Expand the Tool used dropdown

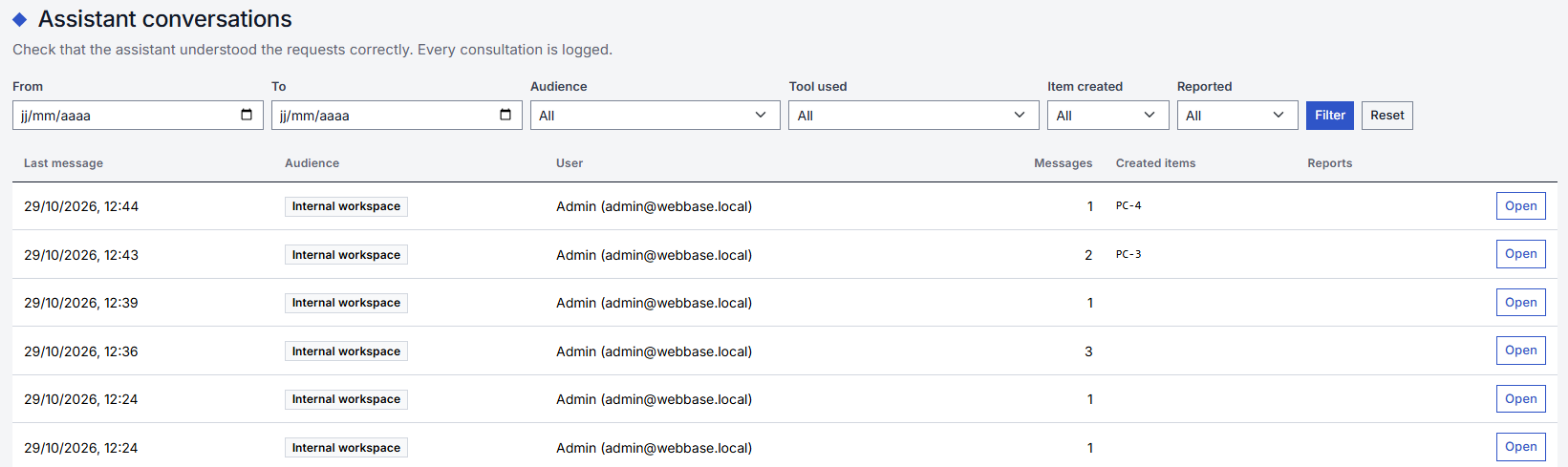913,115
